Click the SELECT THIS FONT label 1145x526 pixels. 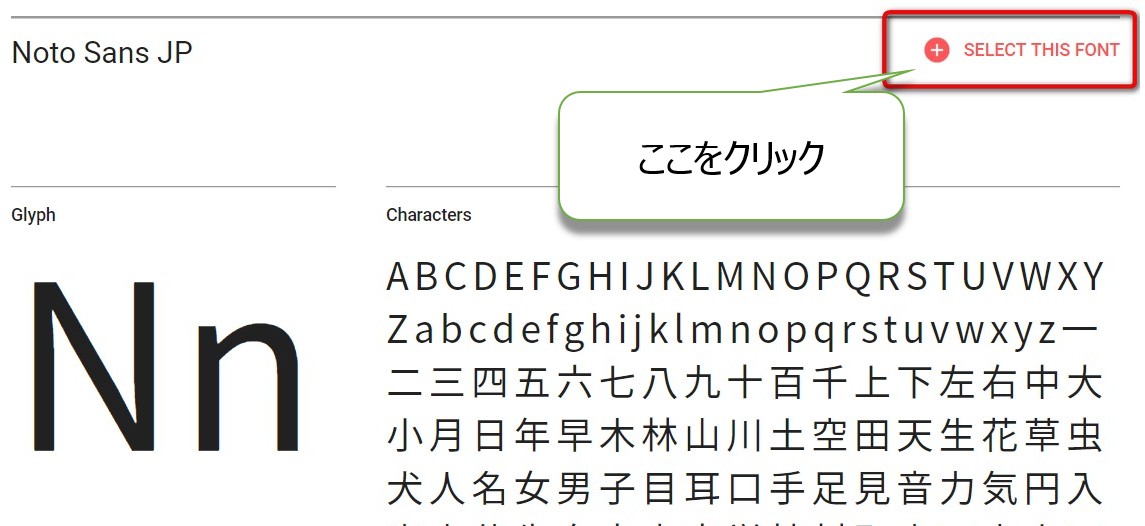click(1041, 50)
